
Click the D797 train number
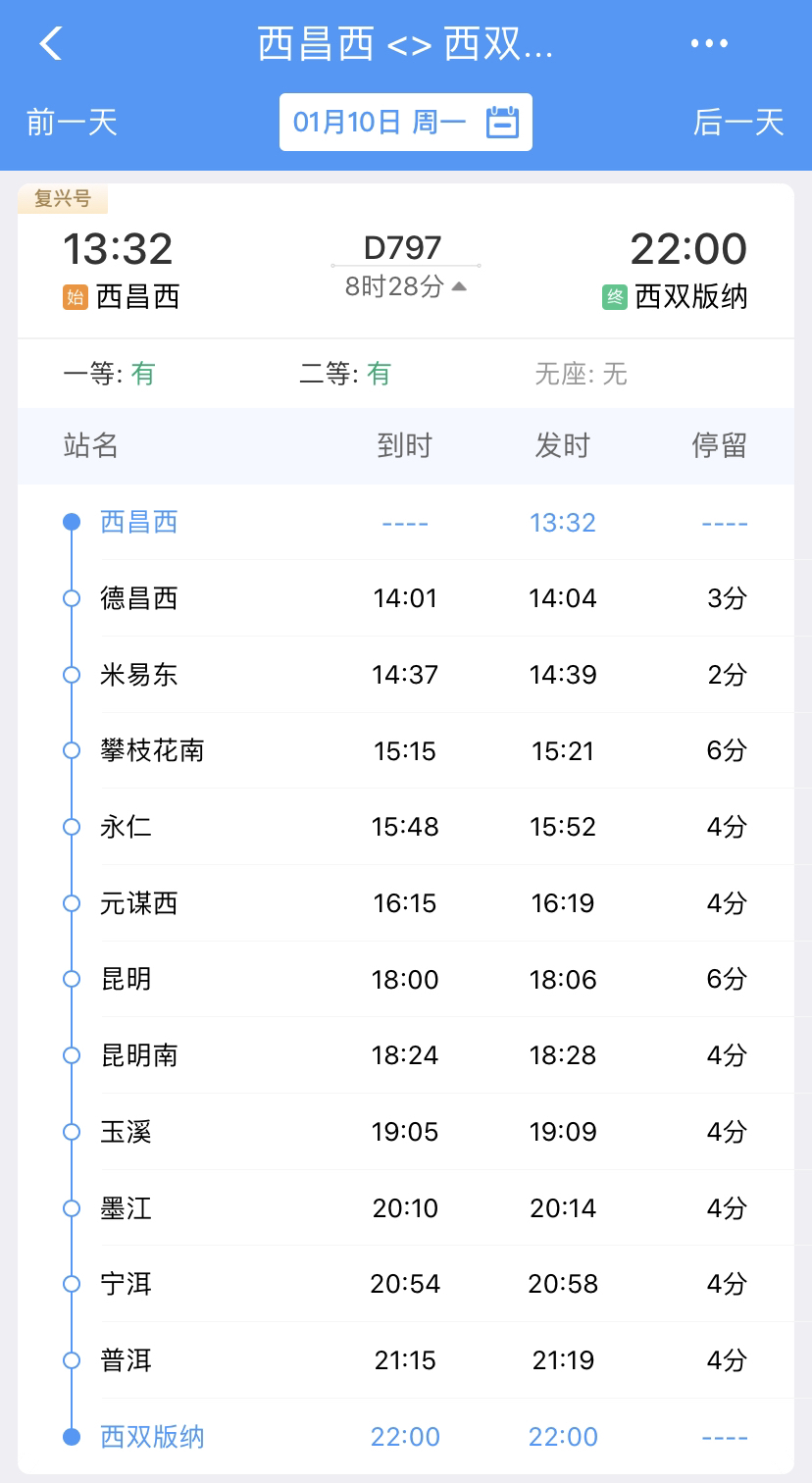pyautogui.click(x=402, y=248)
